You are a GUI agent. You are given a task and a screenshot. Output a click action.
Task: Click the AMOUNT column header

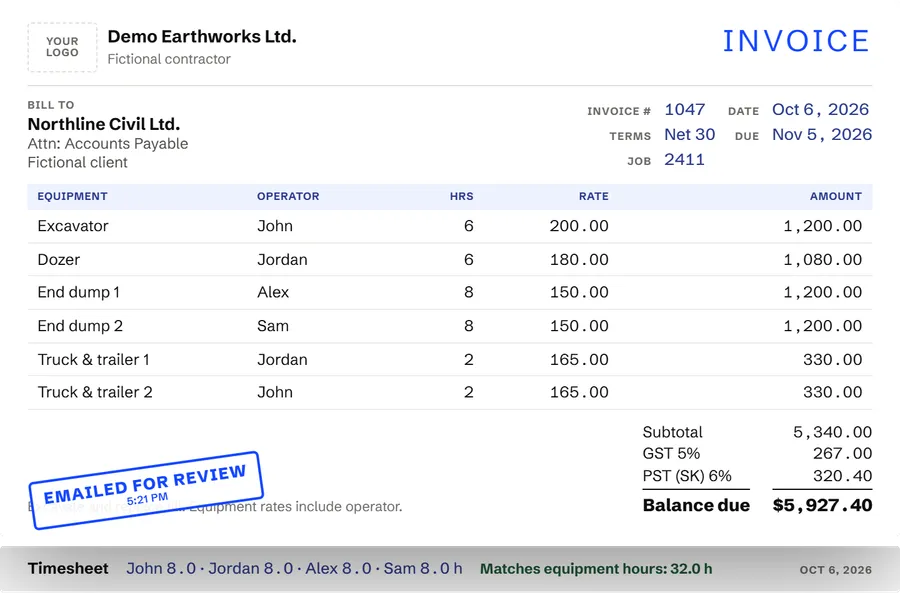click(836, 196)
